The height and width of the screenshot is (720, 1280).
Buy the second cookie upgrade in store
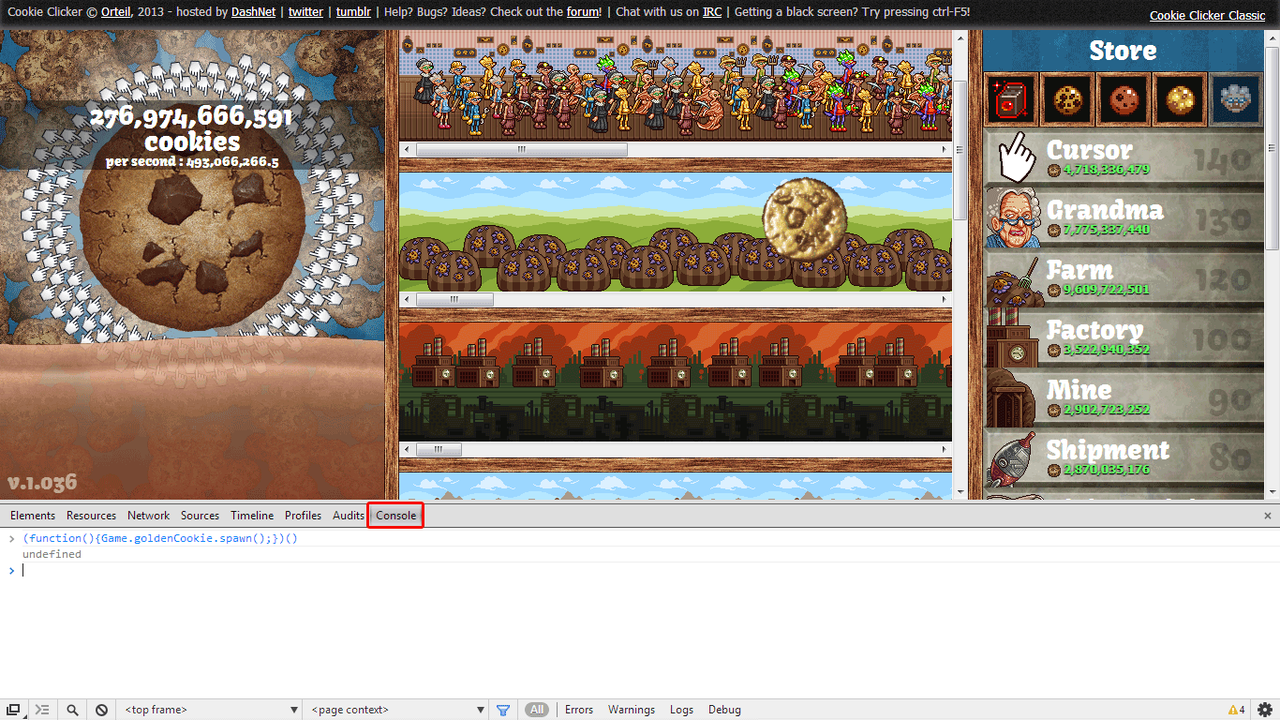(1067, 98)
